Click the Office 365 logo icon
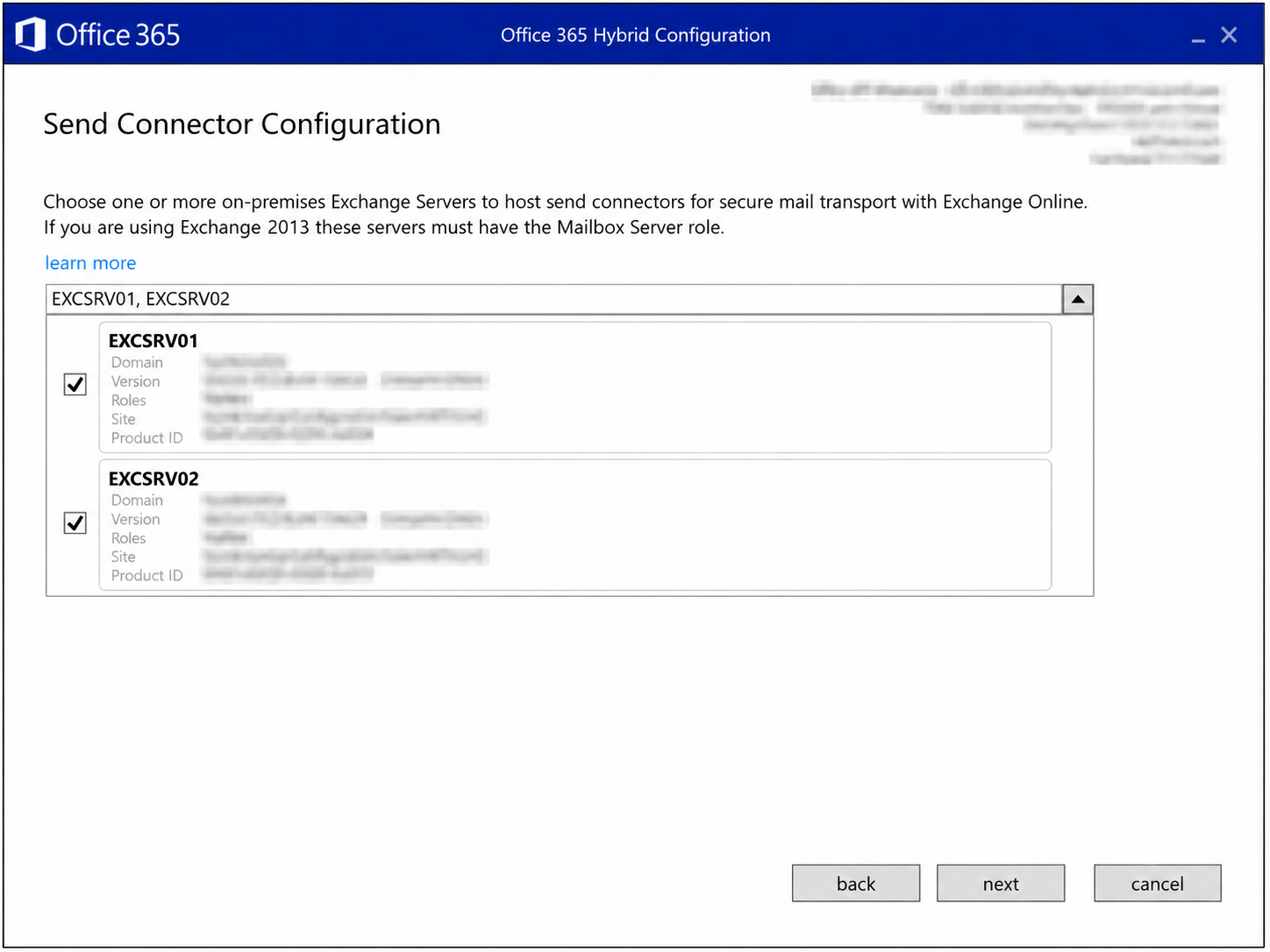 coord(31,35)
